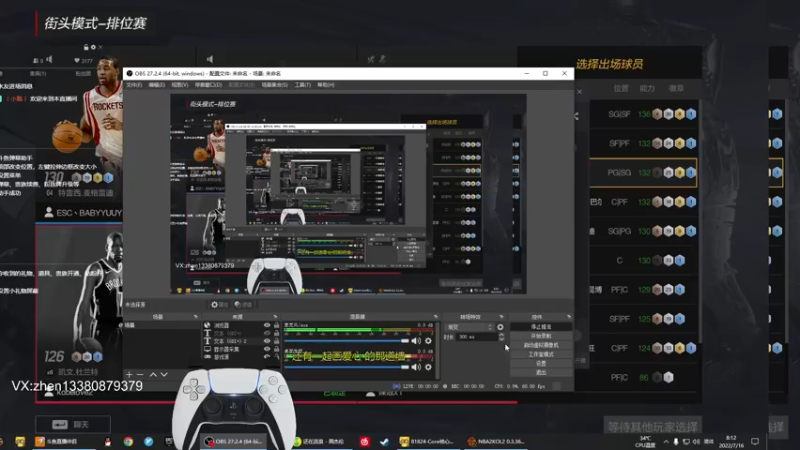Toggle visibility eye of first 文本 (GDI+) source
This screenshot has height=450, width=800.
pyautogui.click(x=267, y=333)
